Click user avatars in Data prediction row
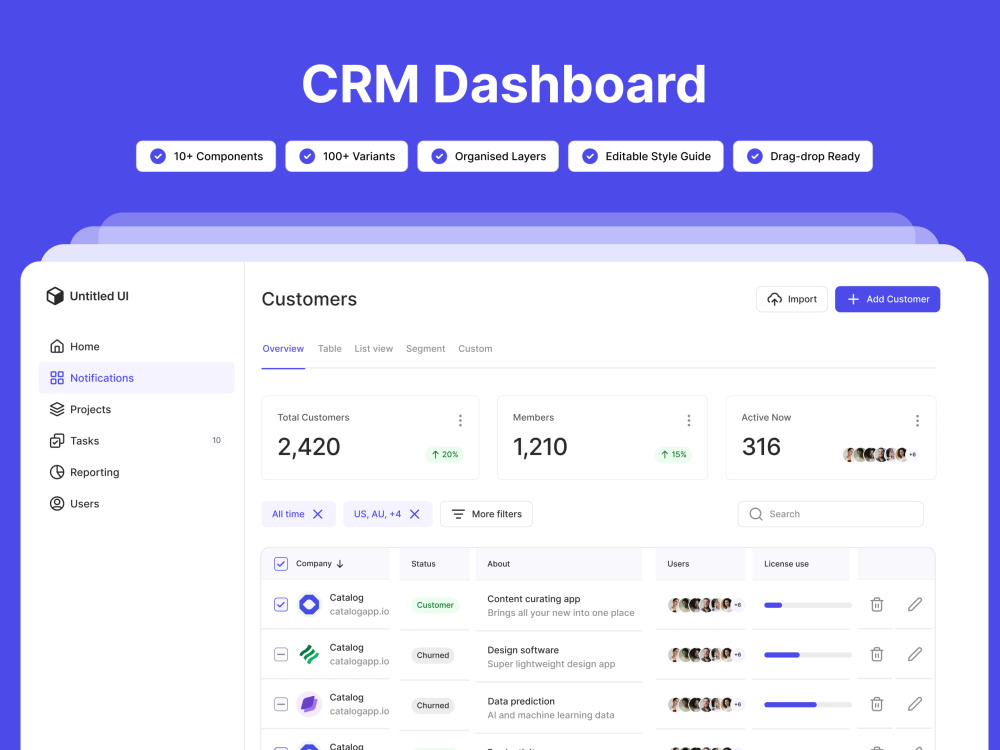 point(706,704)
